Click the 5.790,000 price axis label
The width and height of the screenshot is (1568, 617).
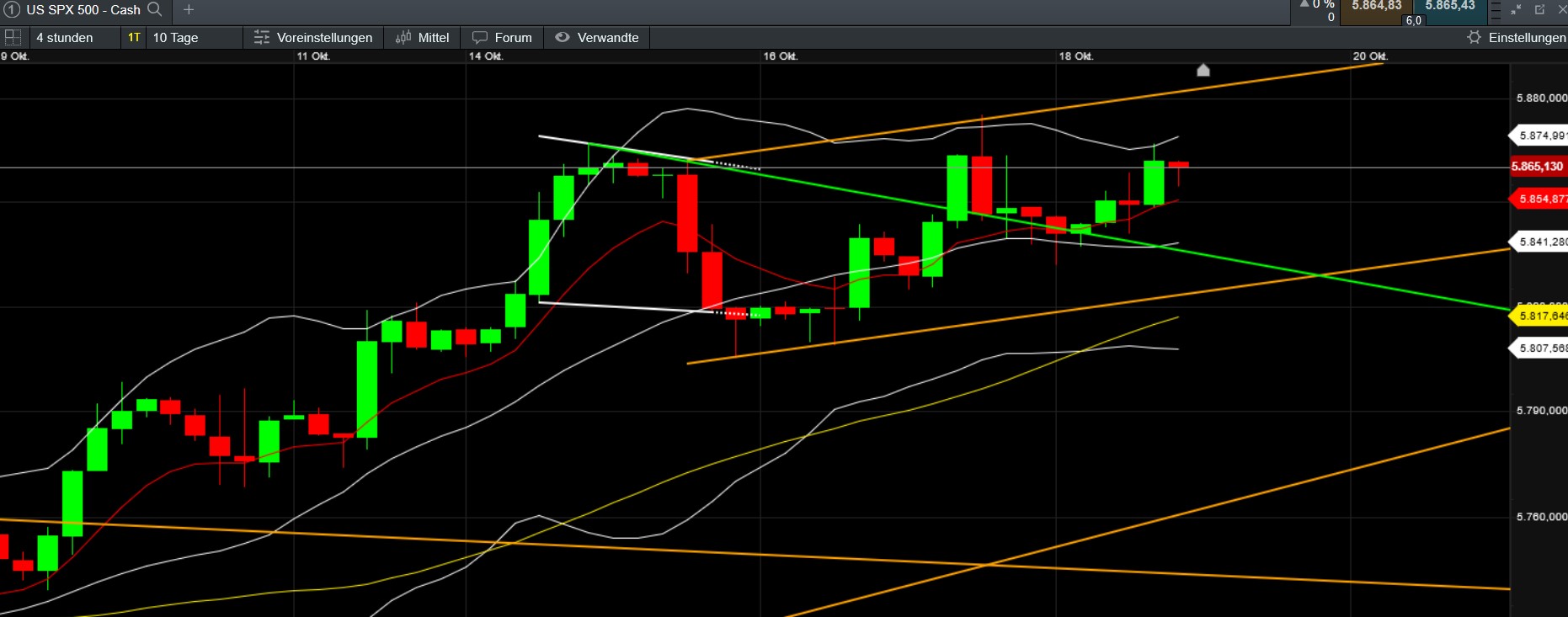coord(1542,410)
